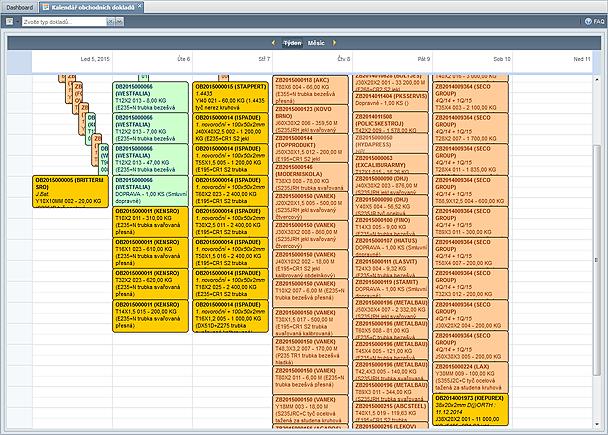Open VANEK event Y18MM 003 - 18,00 M
Image resolution: width=608 pixels, height=435 pixels.
click(311, 409)
